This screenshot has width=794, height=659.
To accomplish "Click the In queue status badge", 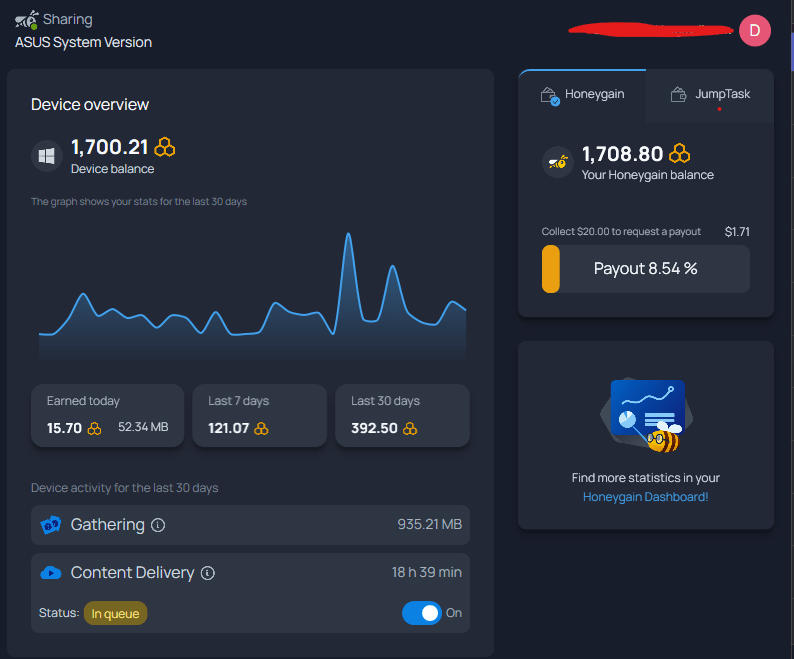I will pos(115,613).
